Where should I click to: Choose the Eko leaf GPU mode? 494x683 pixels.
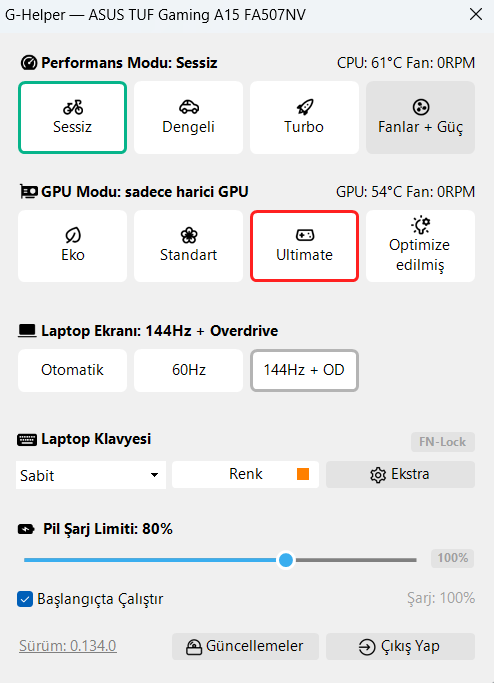72,246
